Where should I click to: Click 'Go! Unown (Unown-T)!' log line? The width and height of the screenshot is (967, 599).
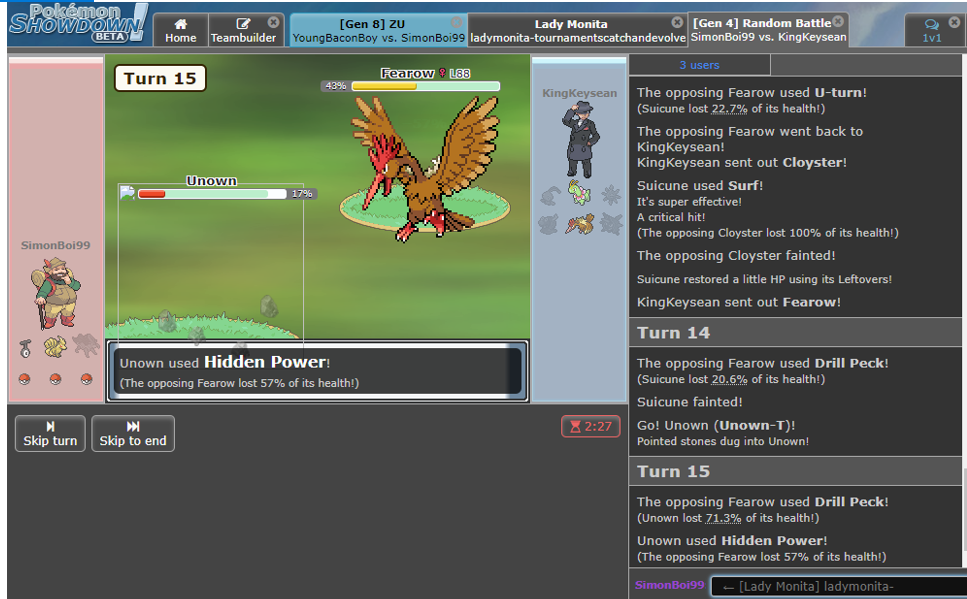[716, 426]
